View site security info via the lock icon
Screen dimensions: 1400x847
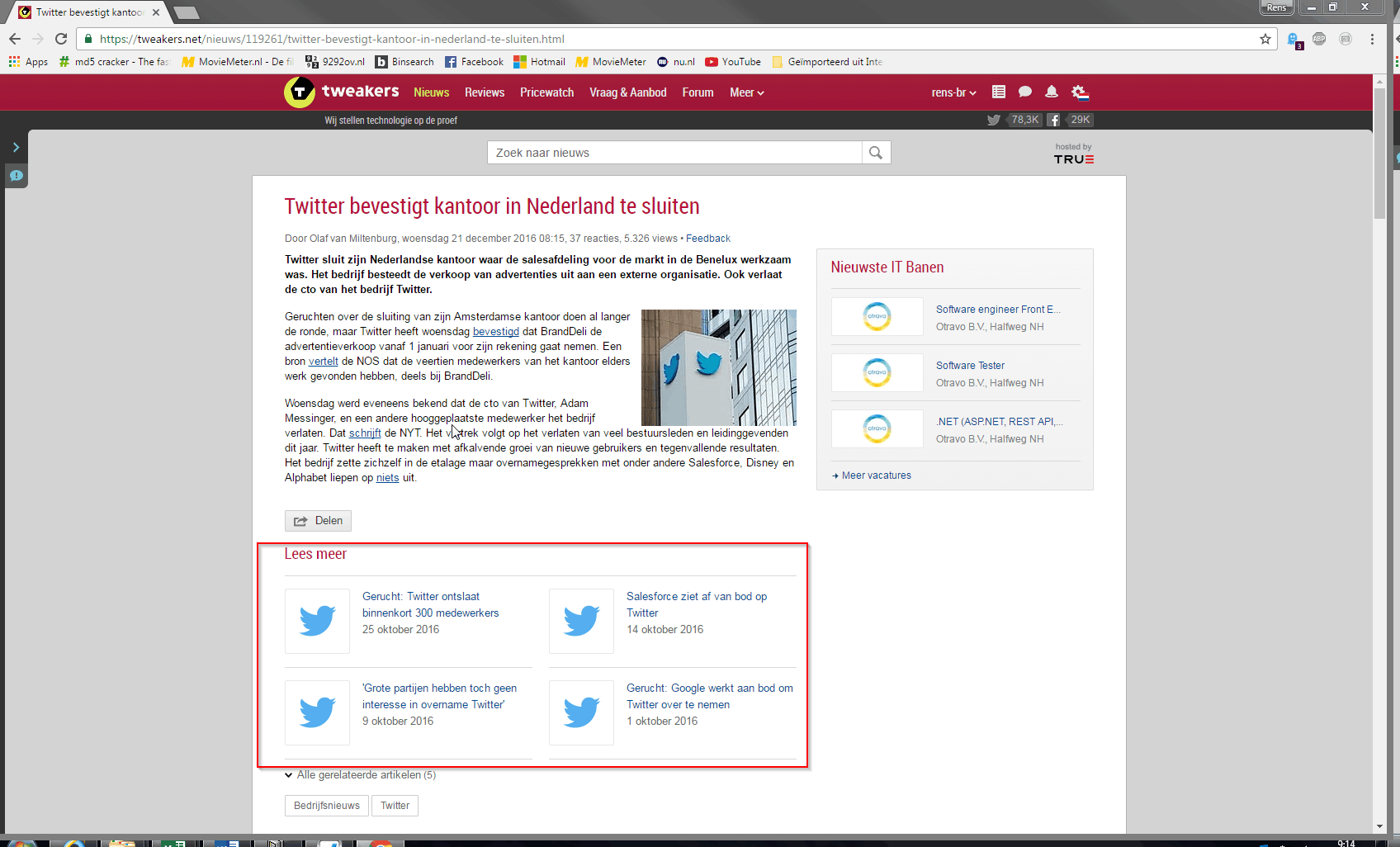coord(88,39)
